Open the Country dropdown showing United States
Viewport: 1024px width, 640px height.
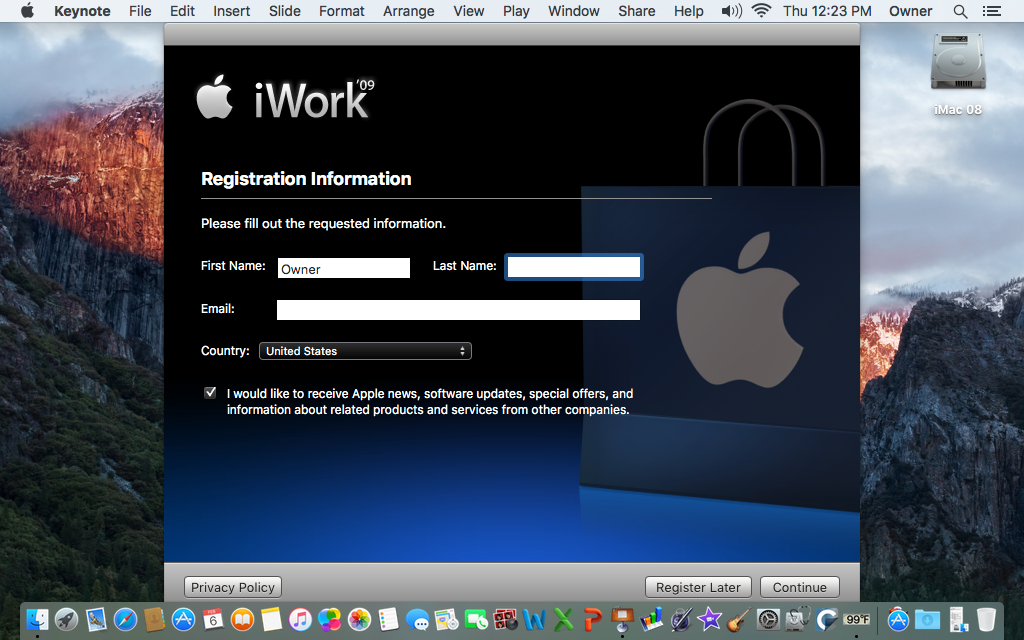point(365,351)
